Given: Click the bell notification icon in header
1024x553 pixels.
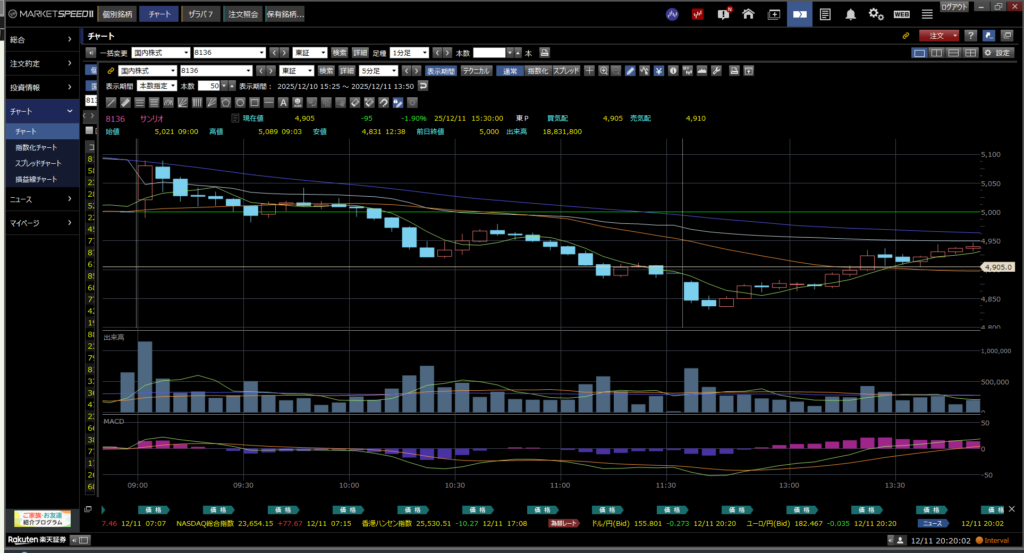Looking at the screenshot, I should [x=851, y=14].
